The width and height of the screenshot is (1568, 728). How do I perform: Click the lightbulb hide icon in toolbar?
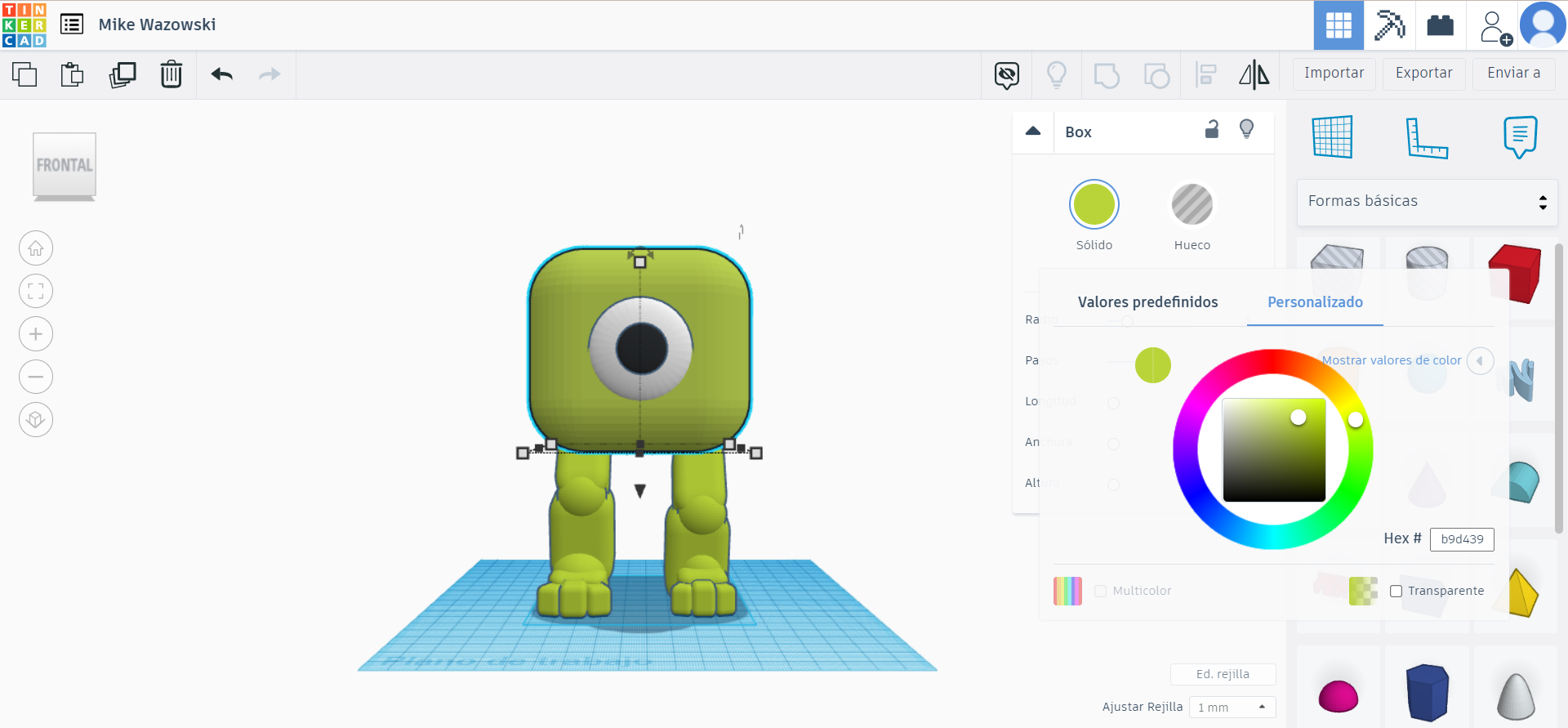1057,75
